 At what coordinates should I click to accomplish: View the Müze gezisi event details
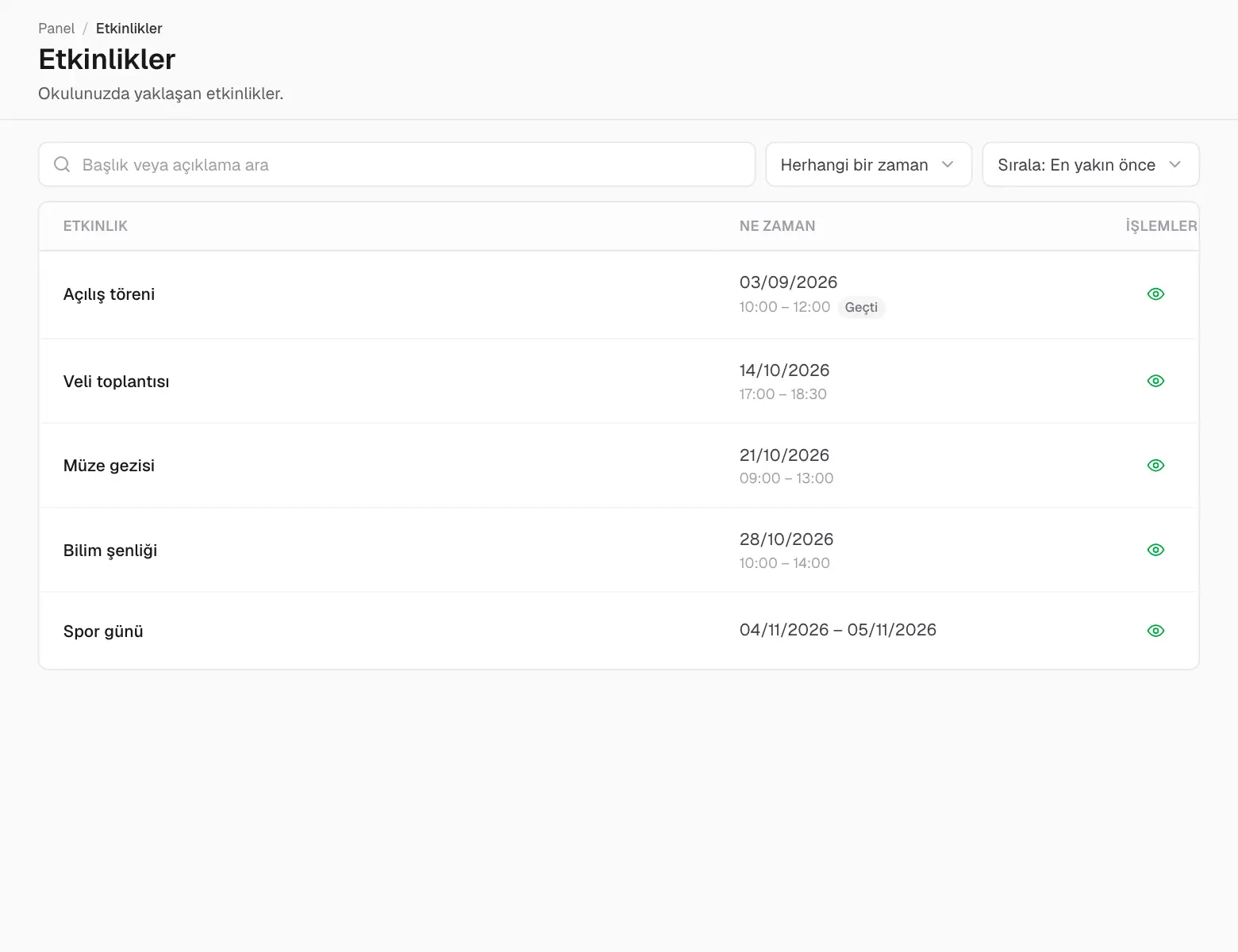point(1155,466)
